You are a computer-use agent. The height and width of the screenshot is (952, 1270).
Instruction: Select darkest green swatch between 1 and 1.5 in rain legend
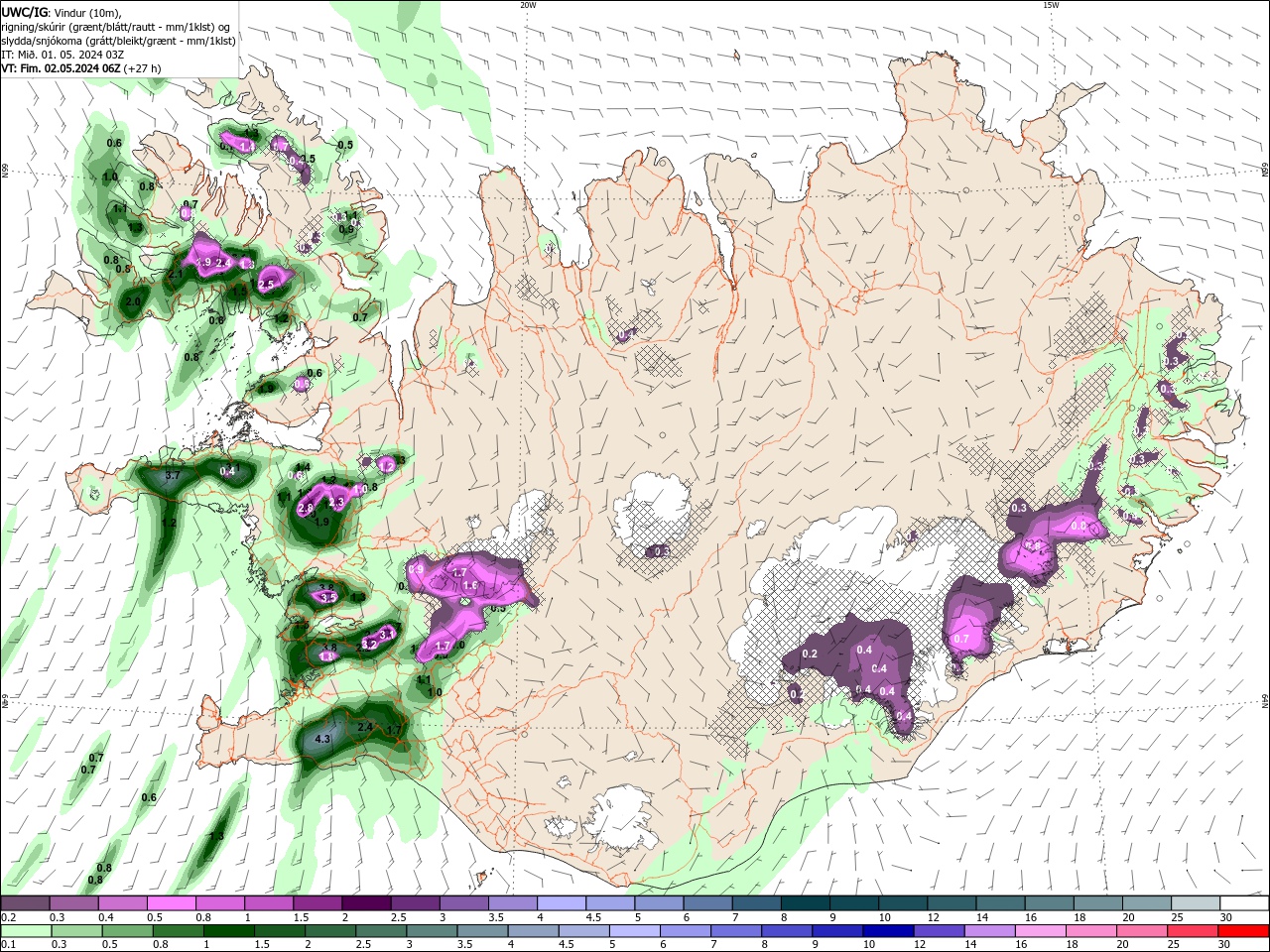click(x=228, y=931)
